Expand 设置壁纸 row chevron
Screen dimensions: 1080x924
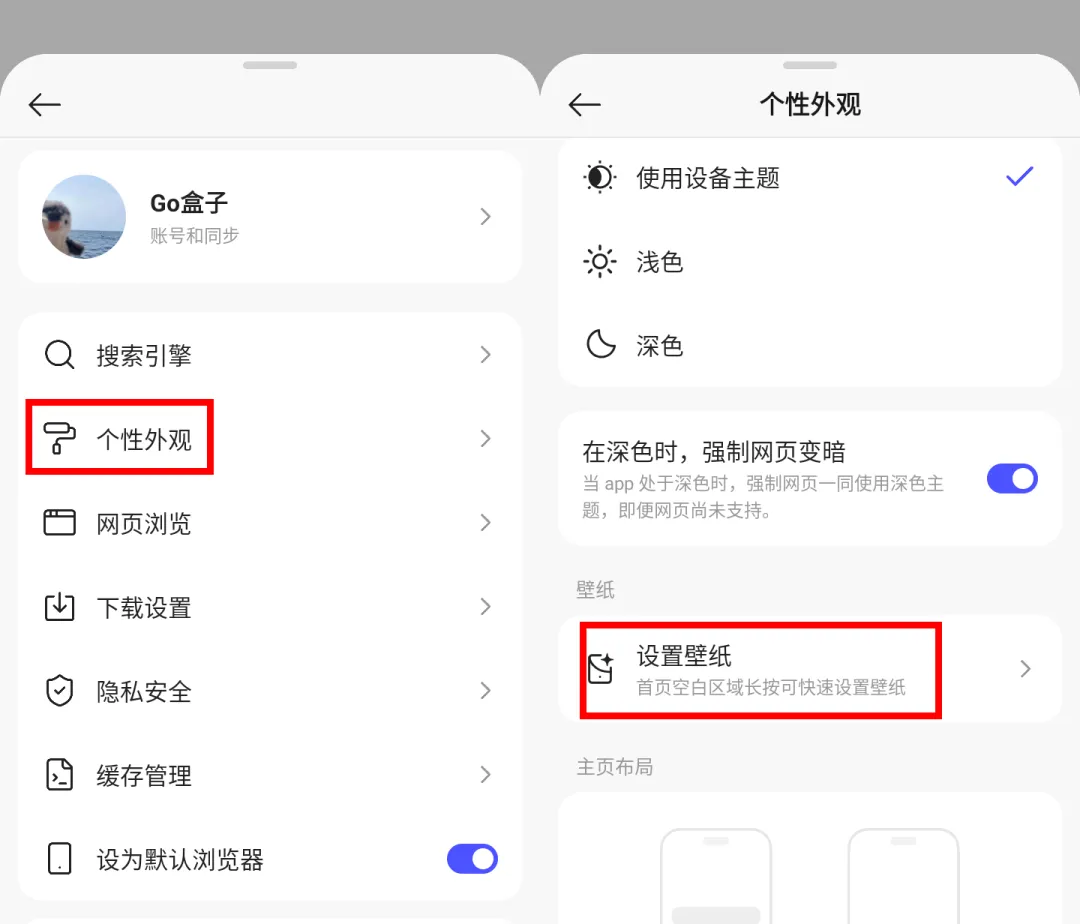(1026, 669)
